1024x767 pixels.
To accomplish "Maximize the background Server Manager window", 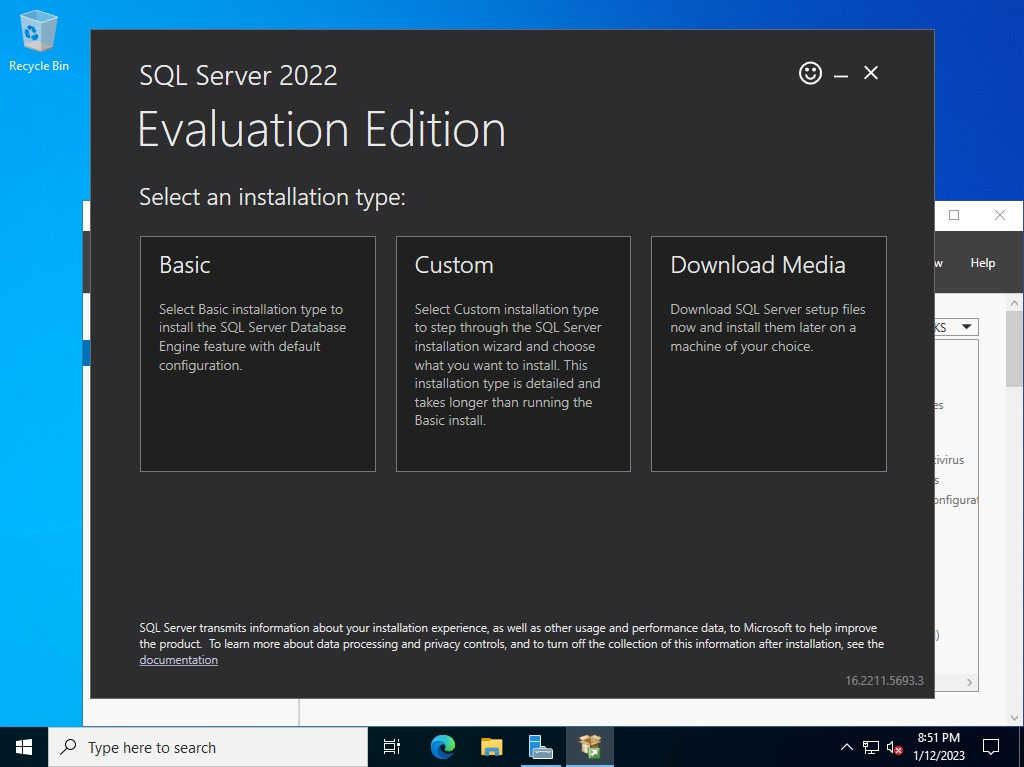I will (954, 215).
